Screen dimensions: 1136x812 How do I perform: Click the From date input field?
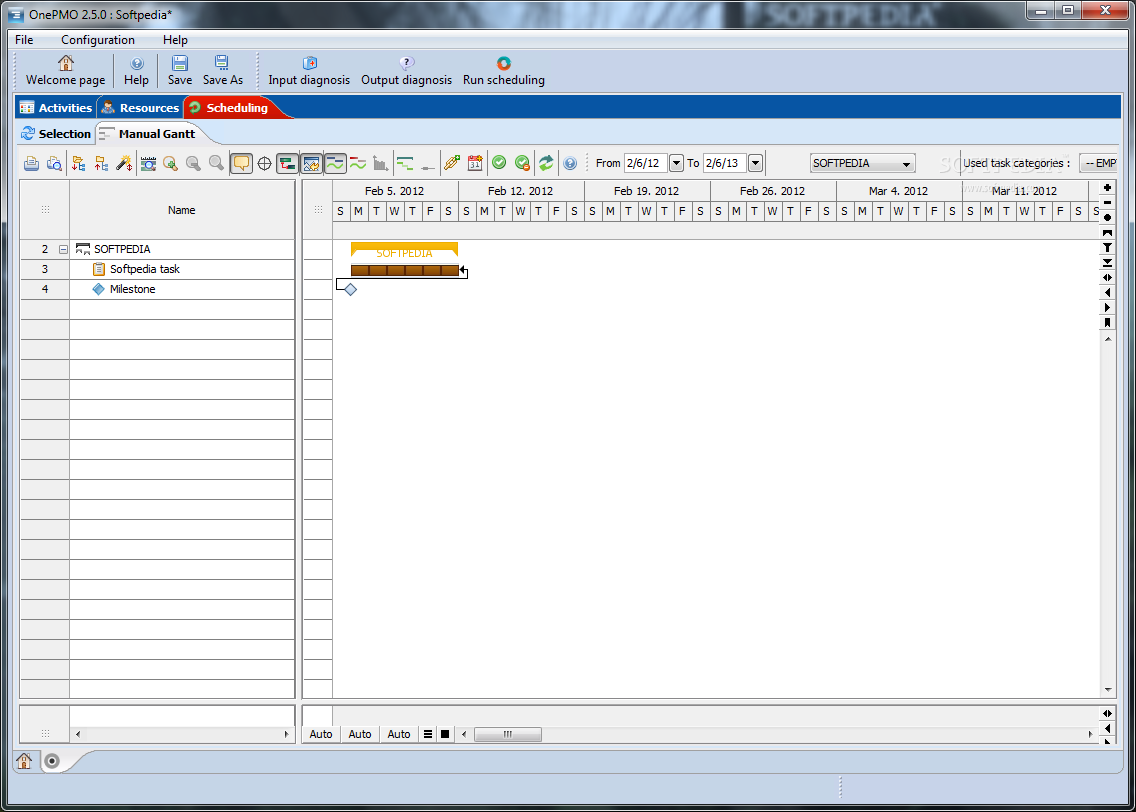click(x=646, y=163)
